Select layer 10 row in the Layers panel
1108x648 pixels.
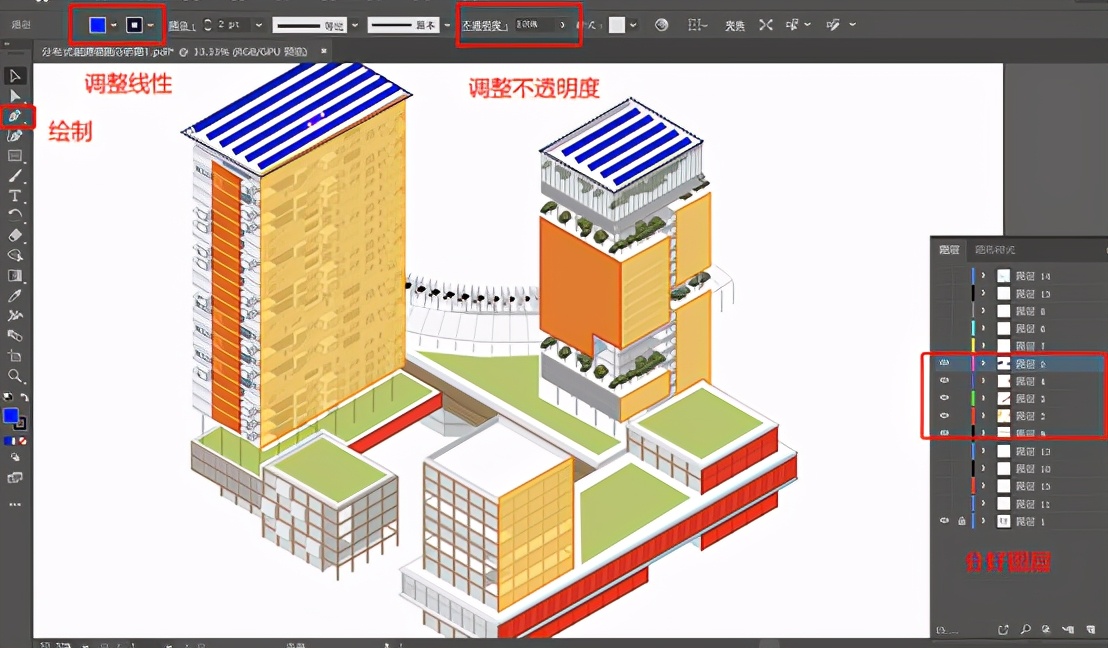click(1018, 469)
